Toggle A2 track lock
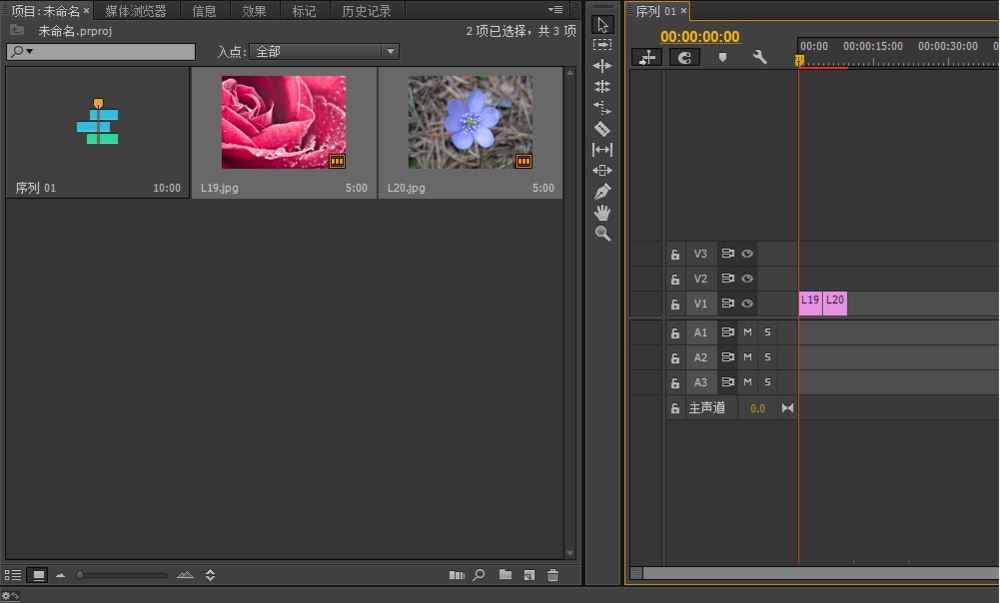This screenshot has width=1000, height=603. 675,358
